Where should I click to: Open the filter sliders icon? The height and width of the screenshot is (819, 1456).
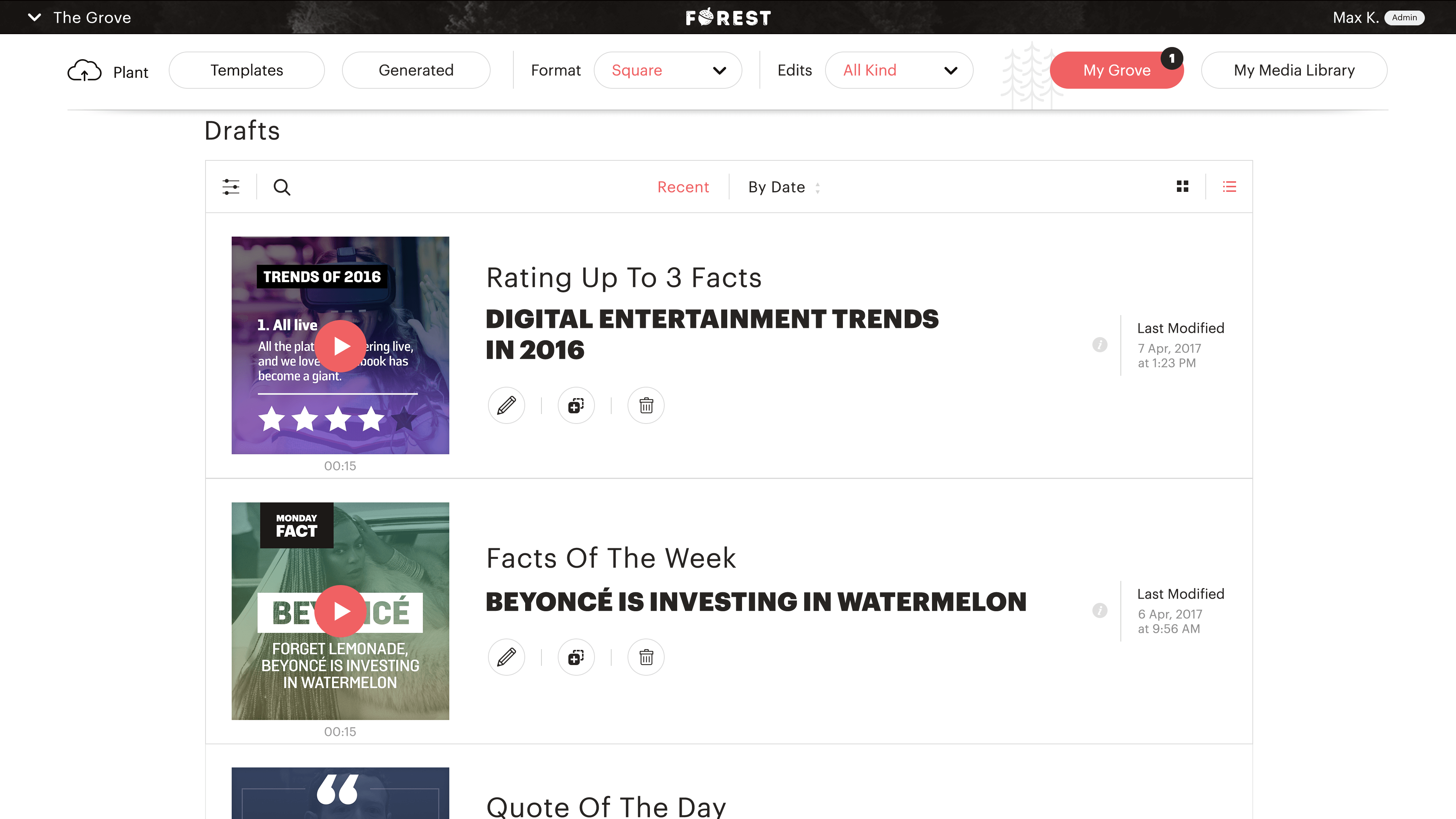point(231,187)
